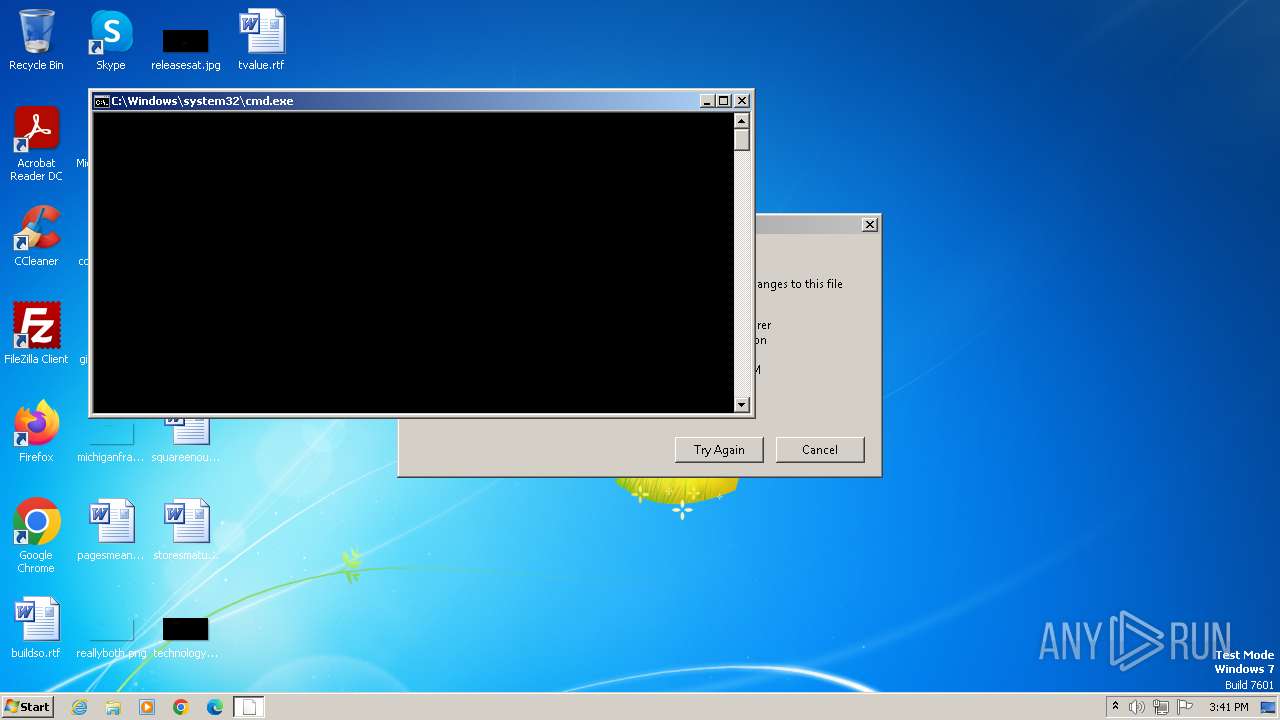Screen dimensions: 1280x720
Task: Open the CCleaner desktop shortcut
Action: [x=36, y=236]
